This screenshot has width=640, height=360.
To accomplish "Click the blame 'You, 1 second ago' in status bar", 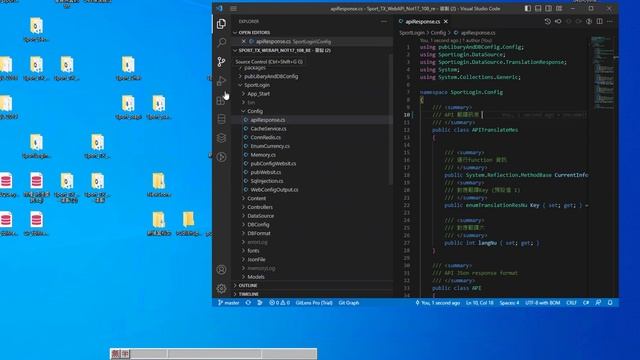I will 438,303.
